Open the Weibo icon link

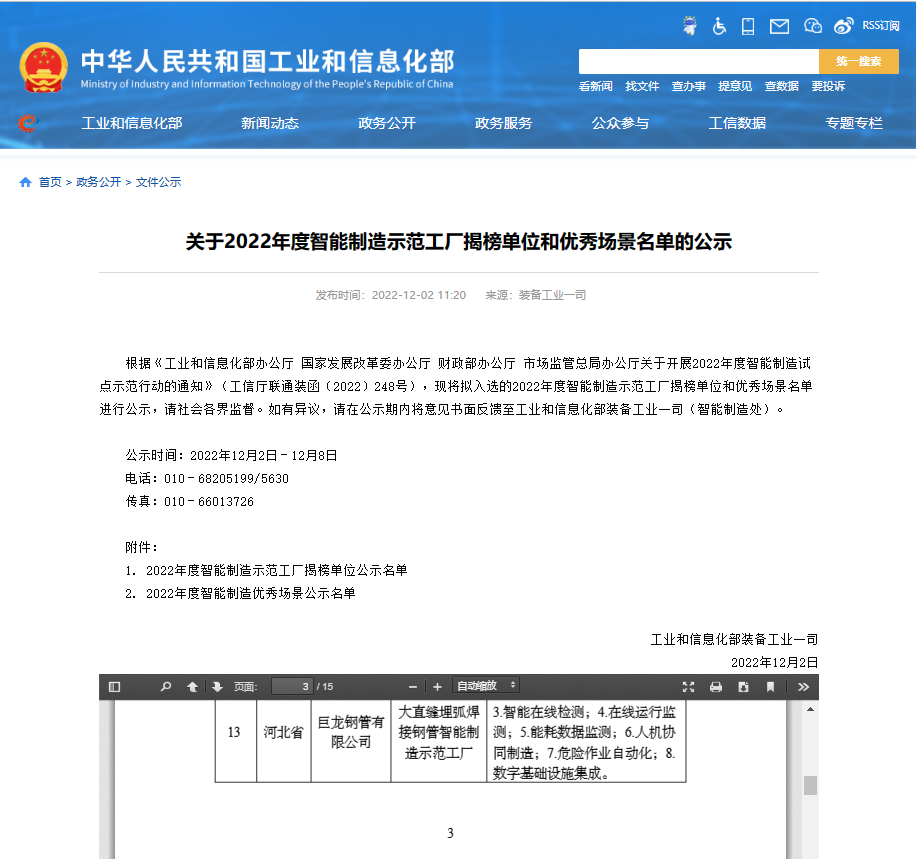point(844,26)
